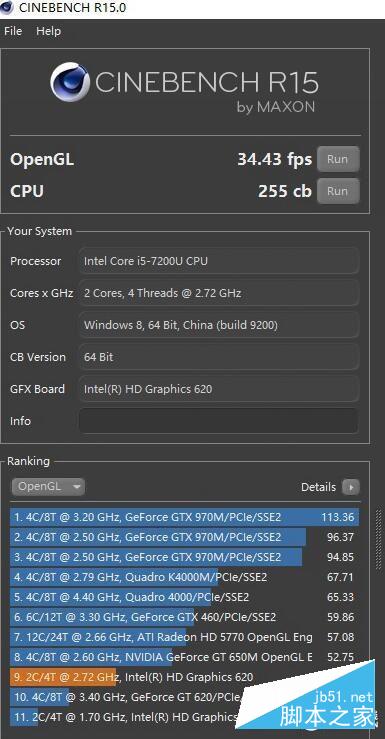Click the Cores x GHz value field

tap(219, 293)
